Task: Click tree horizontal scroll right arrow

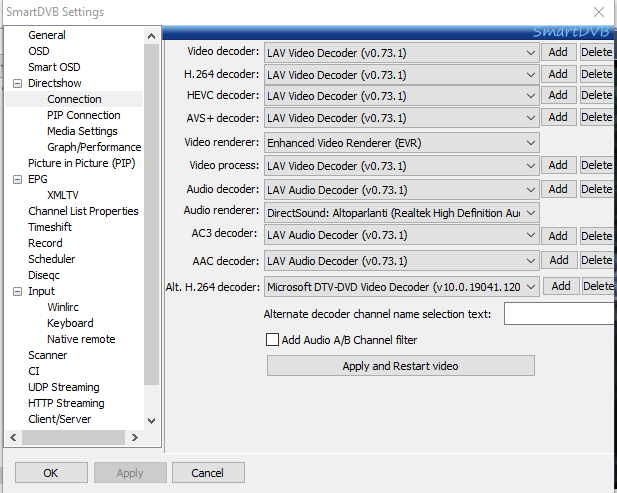Action: pos(135,438)
